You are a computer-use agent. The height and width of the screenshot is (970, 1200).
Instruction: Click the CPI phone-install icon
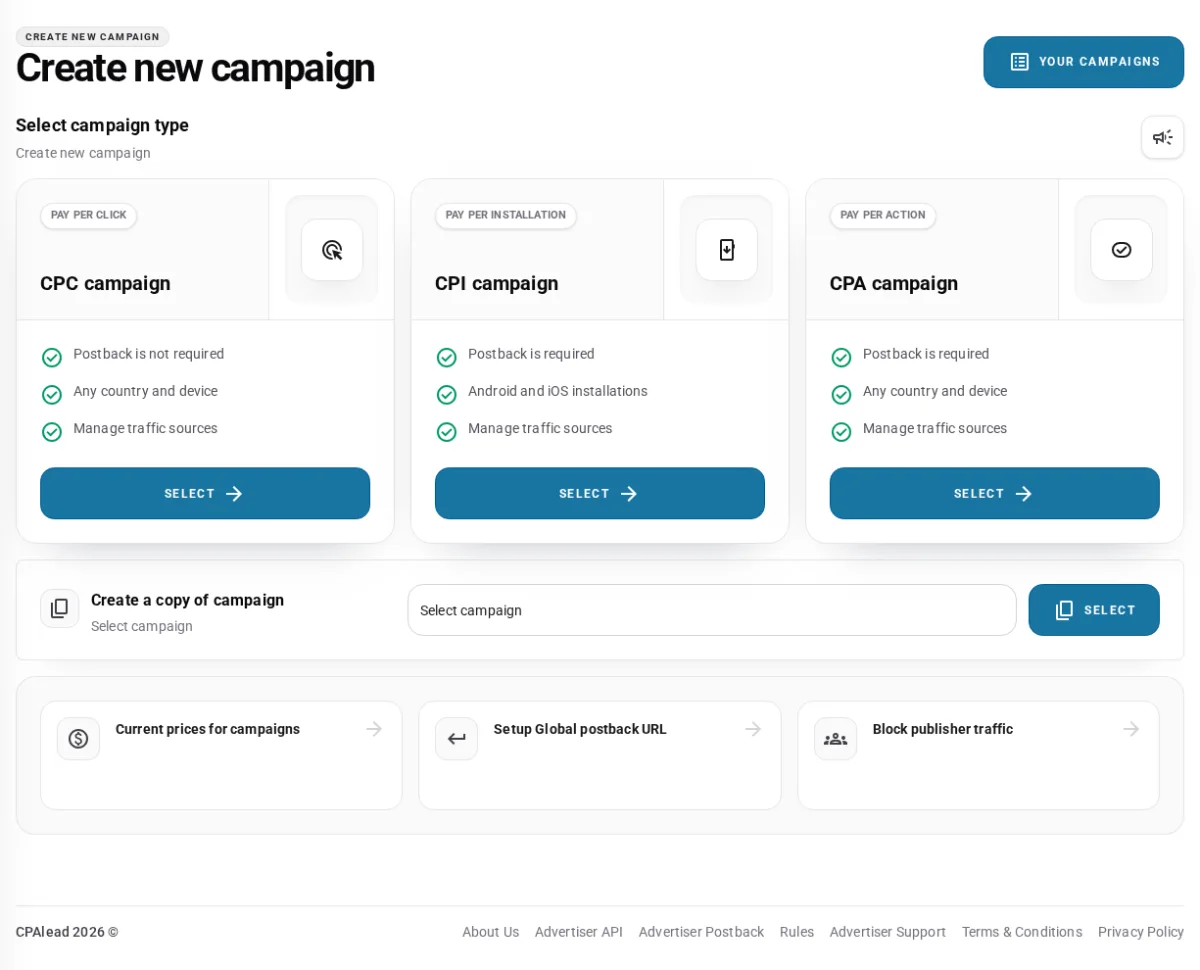pos(727,250)
